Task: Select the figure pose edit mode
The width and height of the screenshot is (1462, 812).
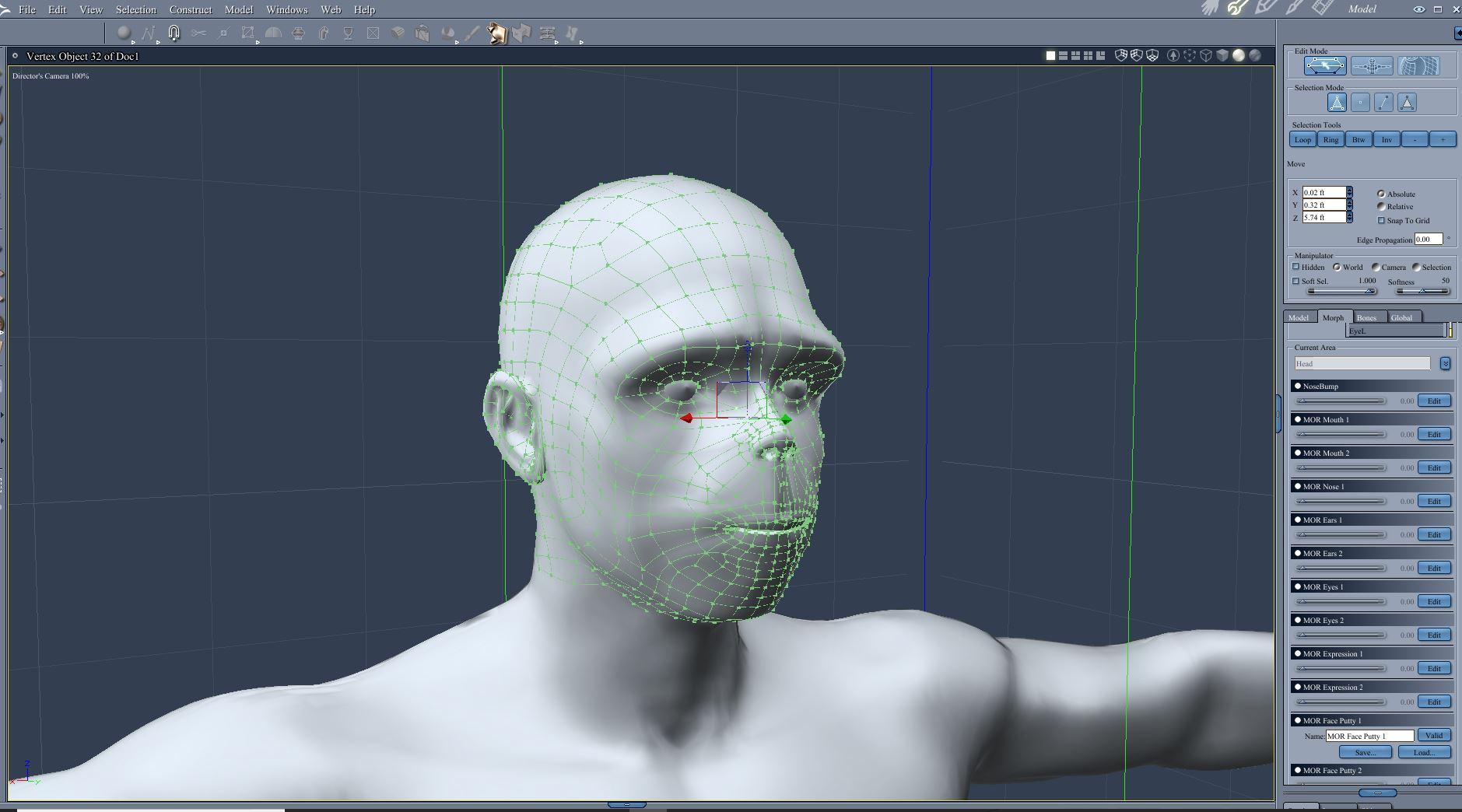Action: click(1372, 66)
